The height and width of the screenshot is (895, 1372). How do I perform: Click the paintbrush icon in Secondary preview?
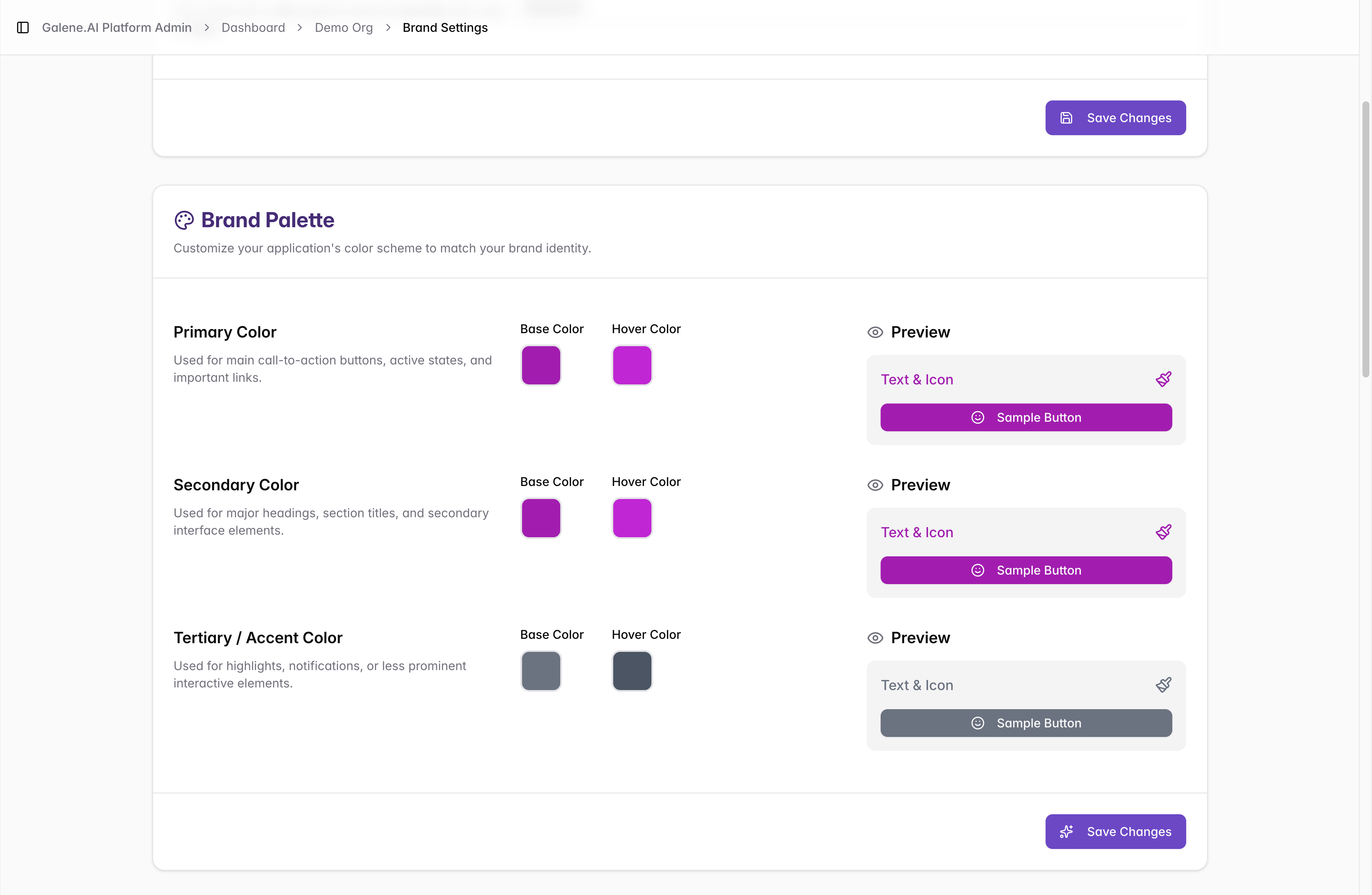(x=1163, y=532)
